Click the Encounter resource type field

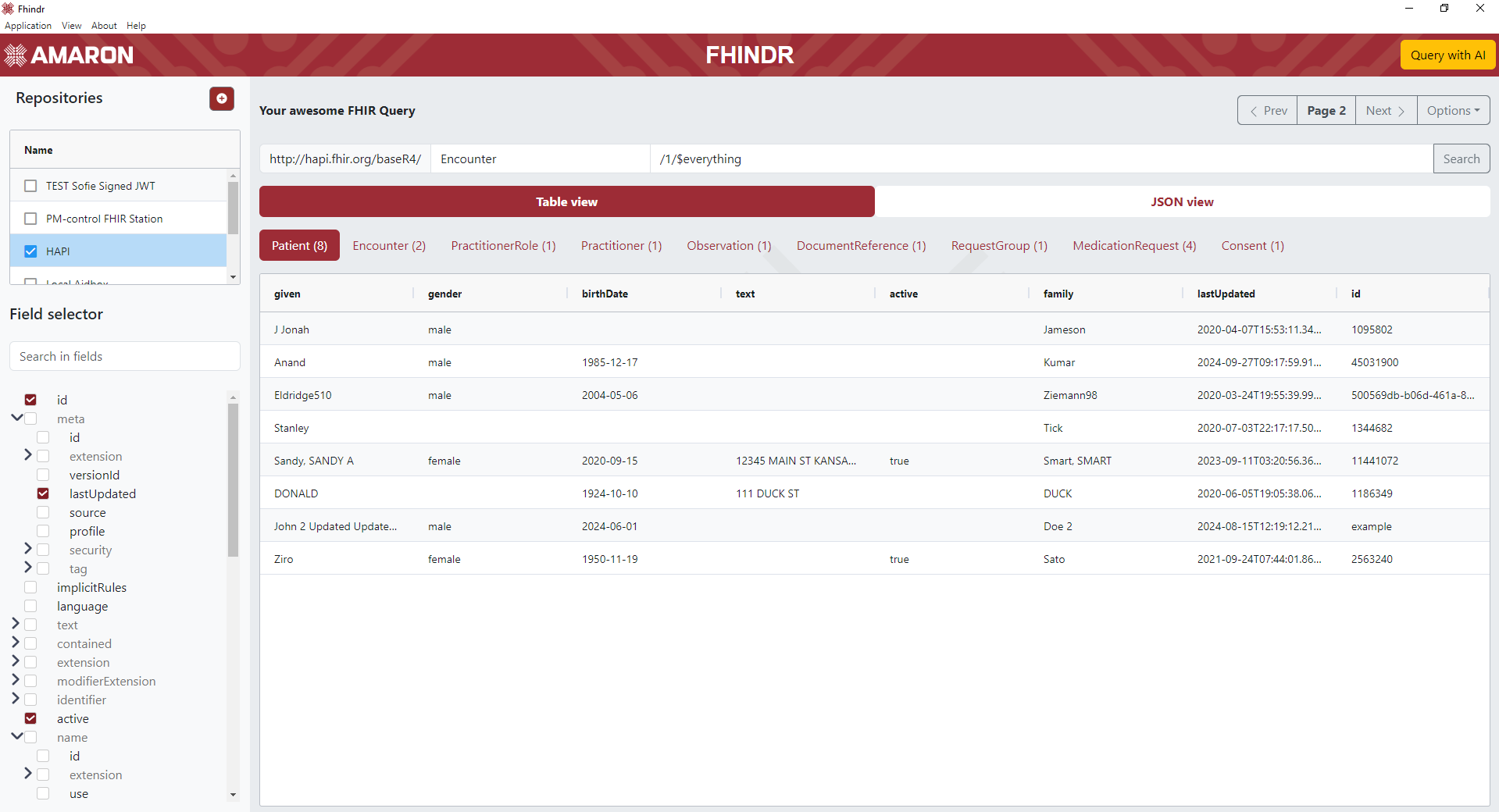[x=541, y=158]
